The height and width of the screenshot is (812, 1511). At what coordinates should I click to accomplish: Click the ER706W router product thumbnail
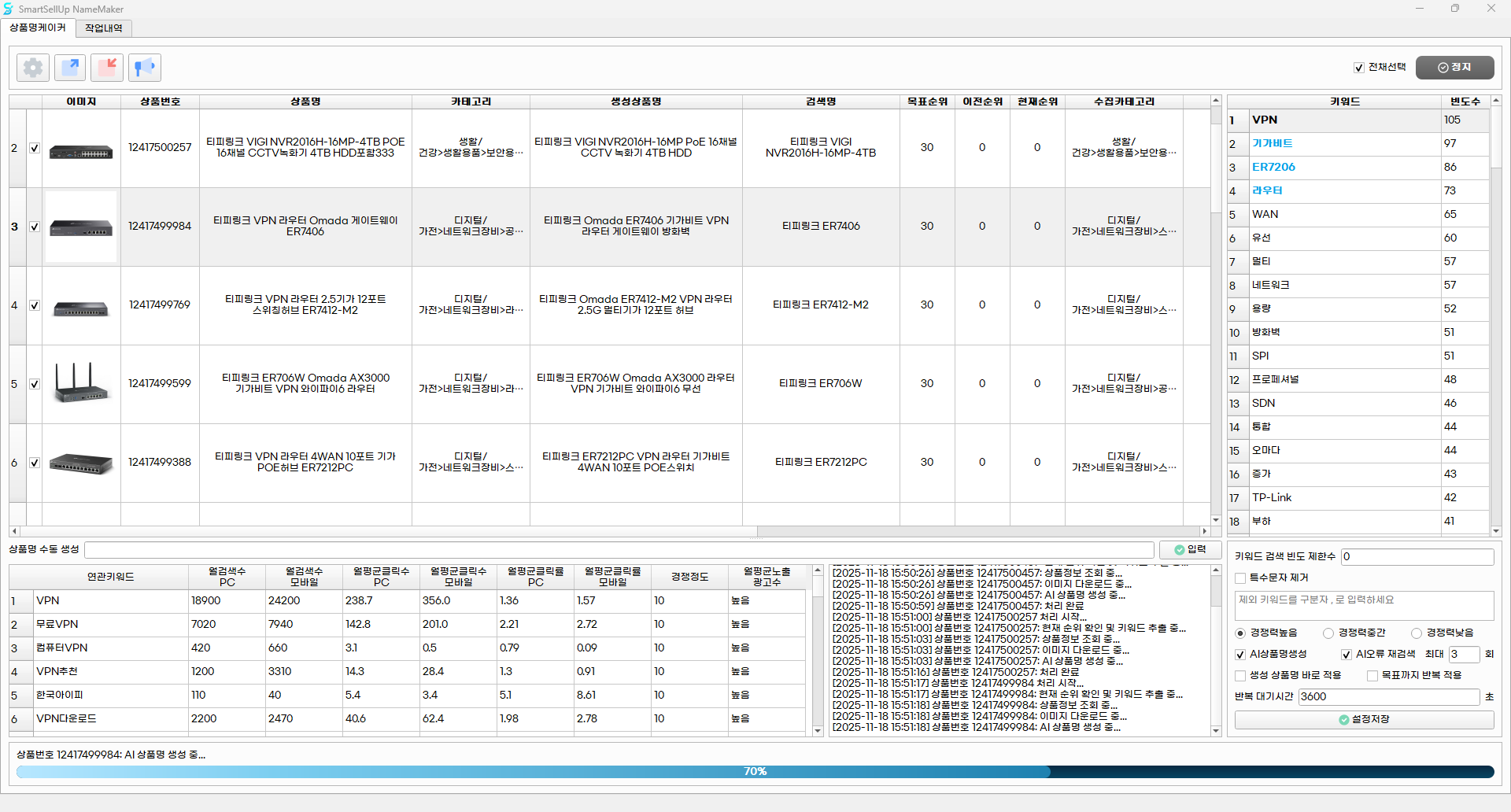pos(81,383)
